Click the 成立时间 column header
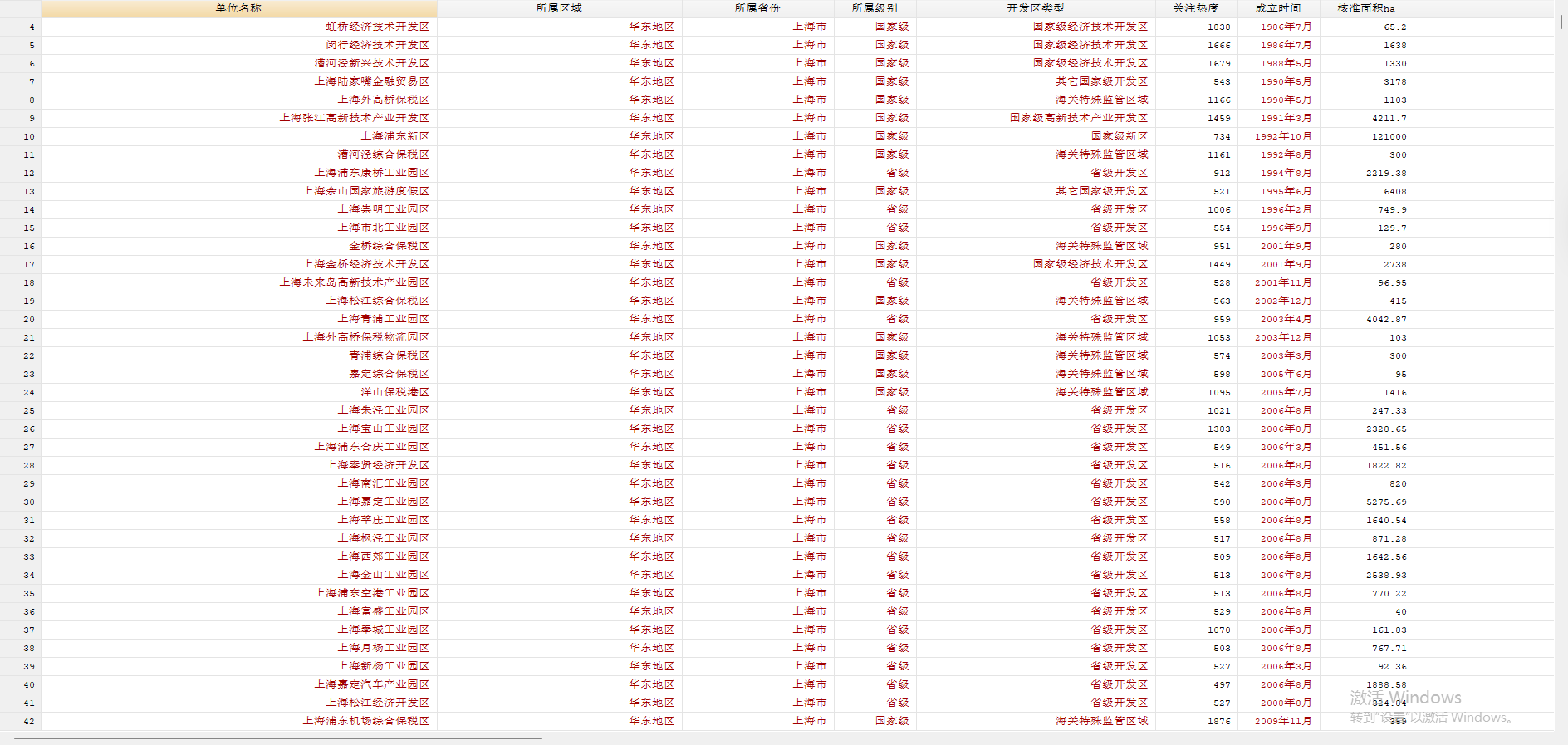This screenshot has height=745, width=1568. [x=1279, y=8]
